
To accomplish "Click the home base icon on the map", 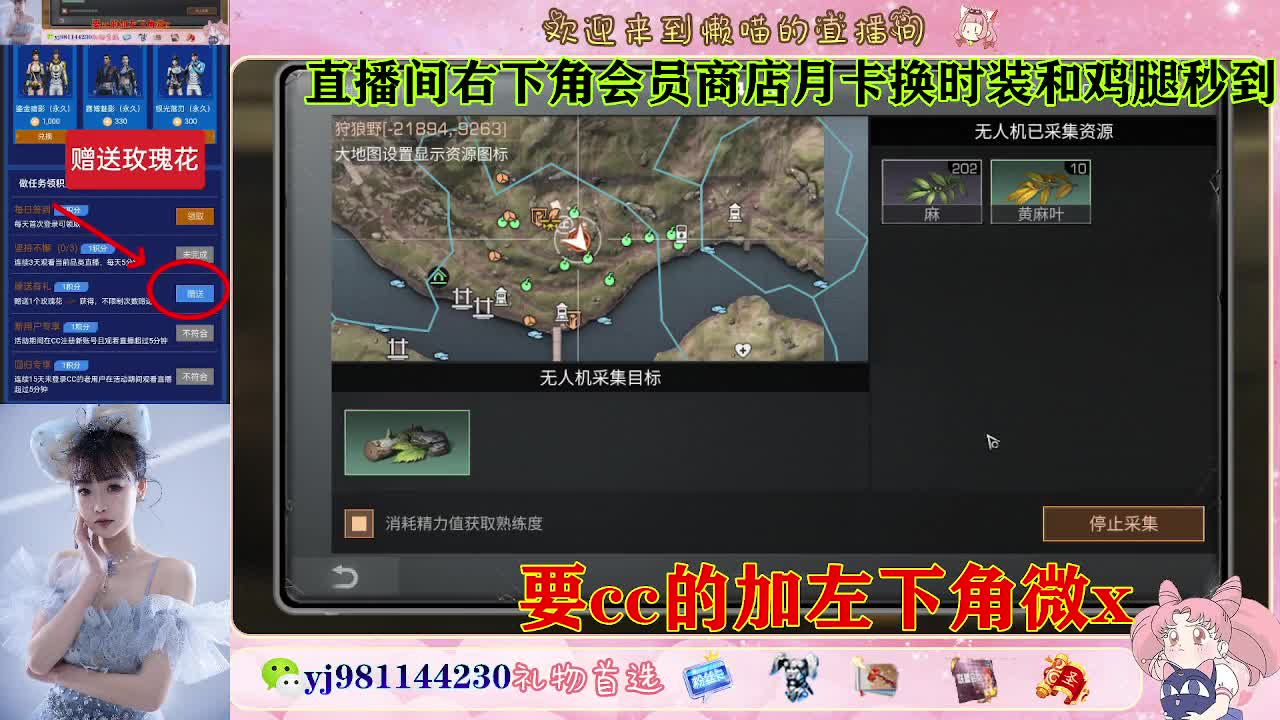I will coord(439,275).
